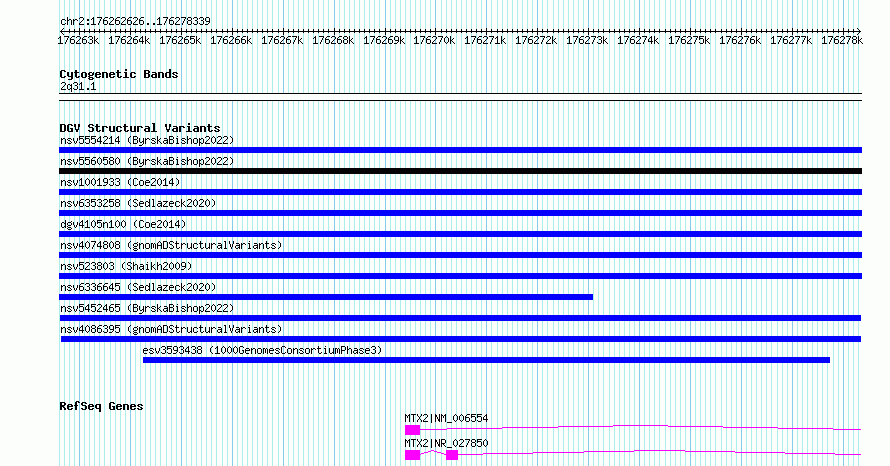This screenshot has height=466, width=890.
Task: Click nsv5560580 (ByrskaBishop2022) label
Action: 147,161
